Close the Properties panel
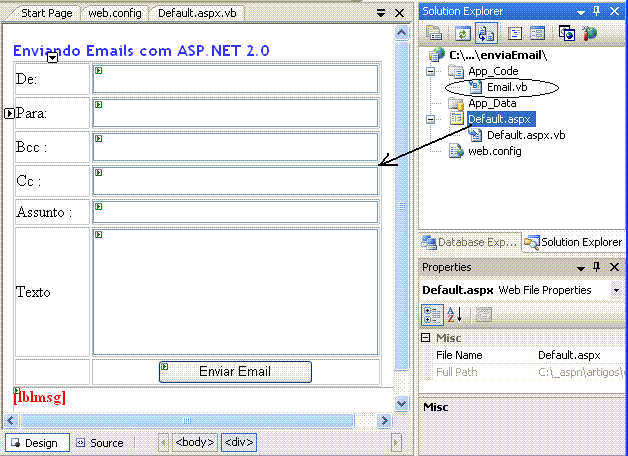The image size is (628, 456). pos(614,267)
